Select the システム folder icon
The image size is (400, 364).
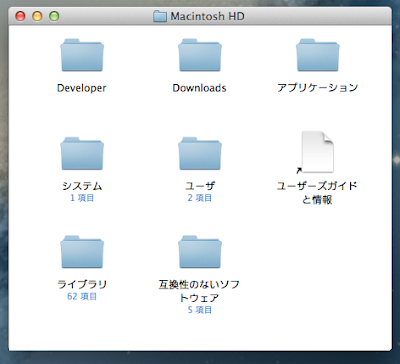coord(82,154)
